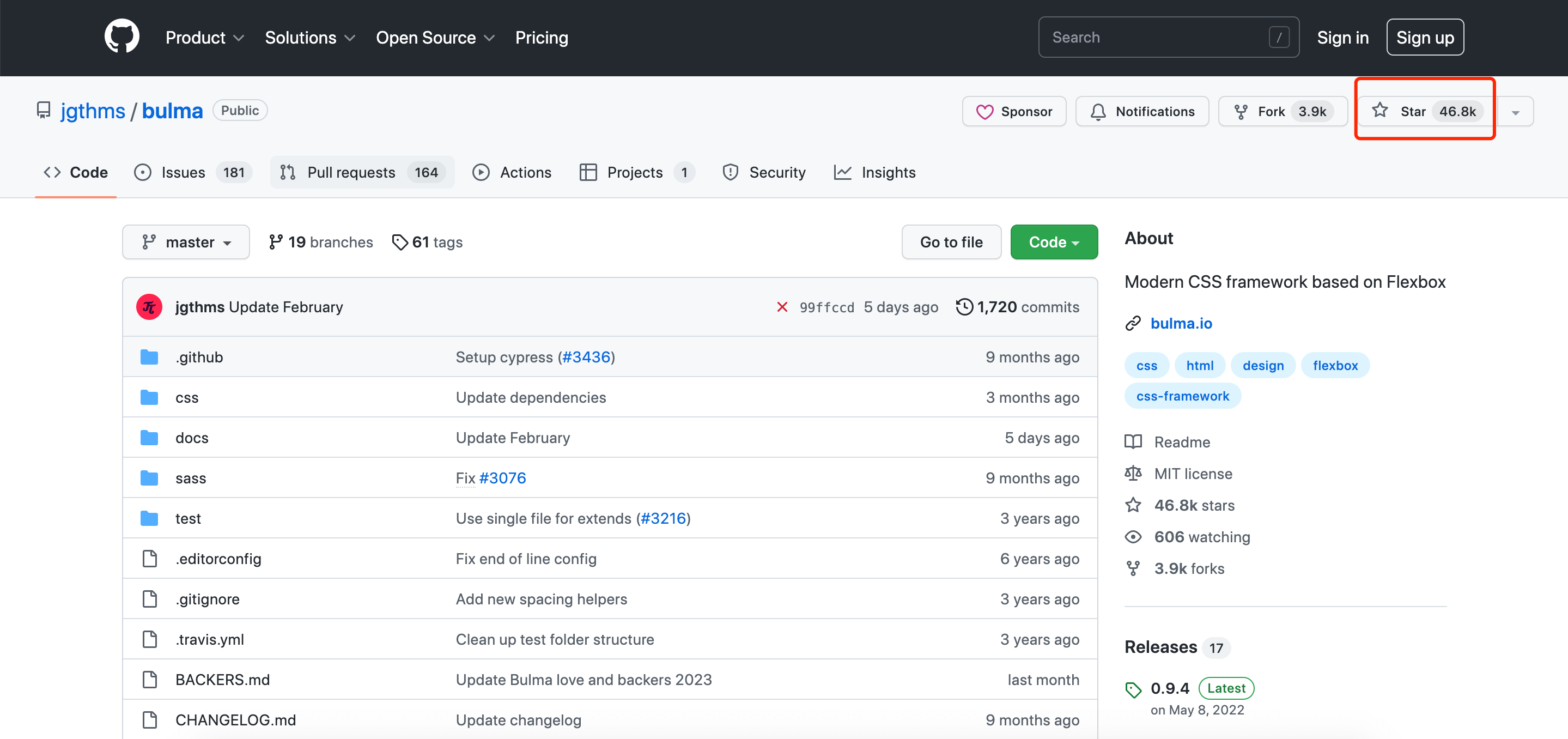This screenshot has width=1568, height=739.
Task: Click the BACKERS.md file icon
Action: pos(150,680)
